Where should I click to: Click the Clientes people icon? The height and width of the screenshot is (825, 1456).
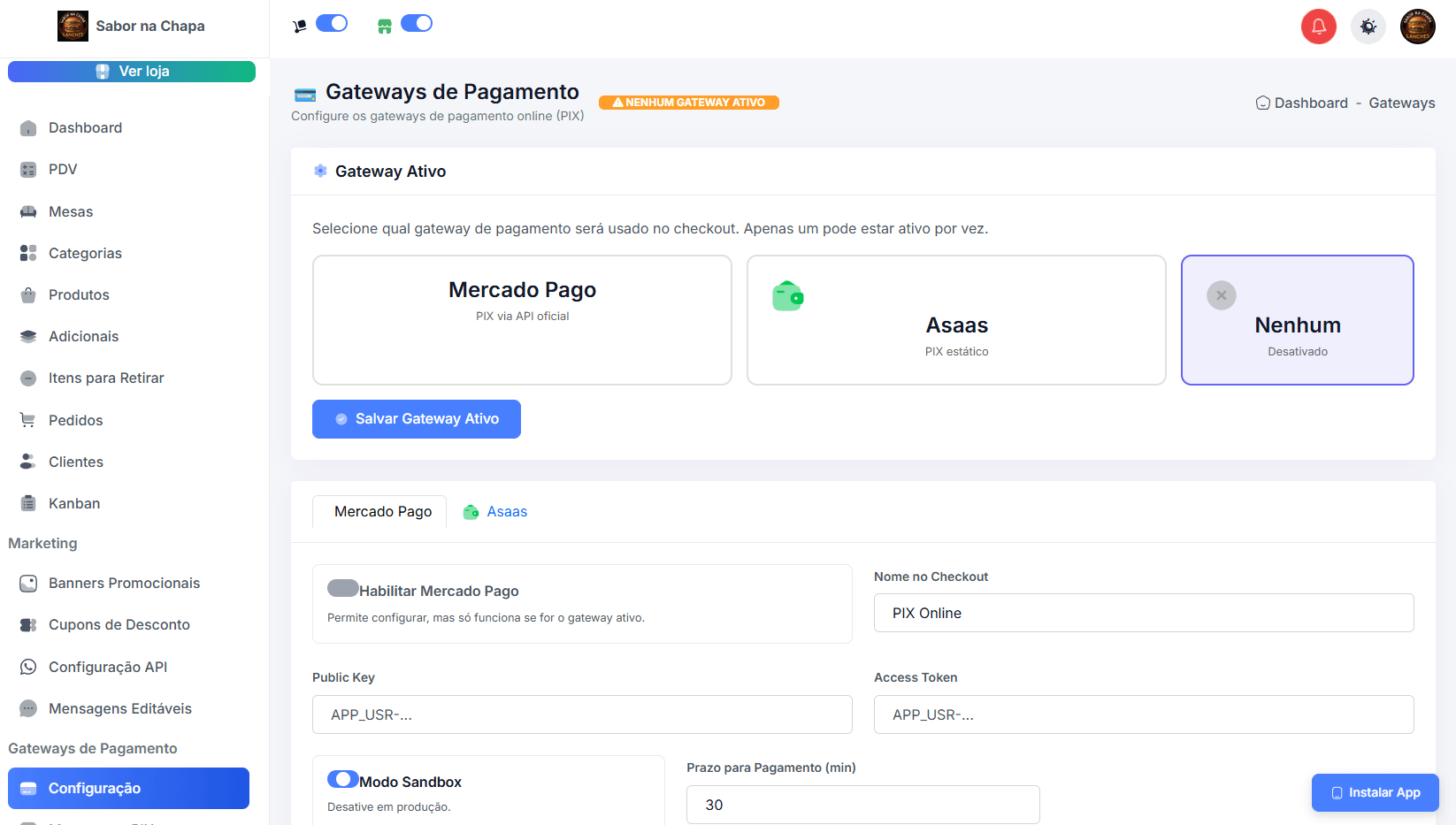[x=28, y=462]
